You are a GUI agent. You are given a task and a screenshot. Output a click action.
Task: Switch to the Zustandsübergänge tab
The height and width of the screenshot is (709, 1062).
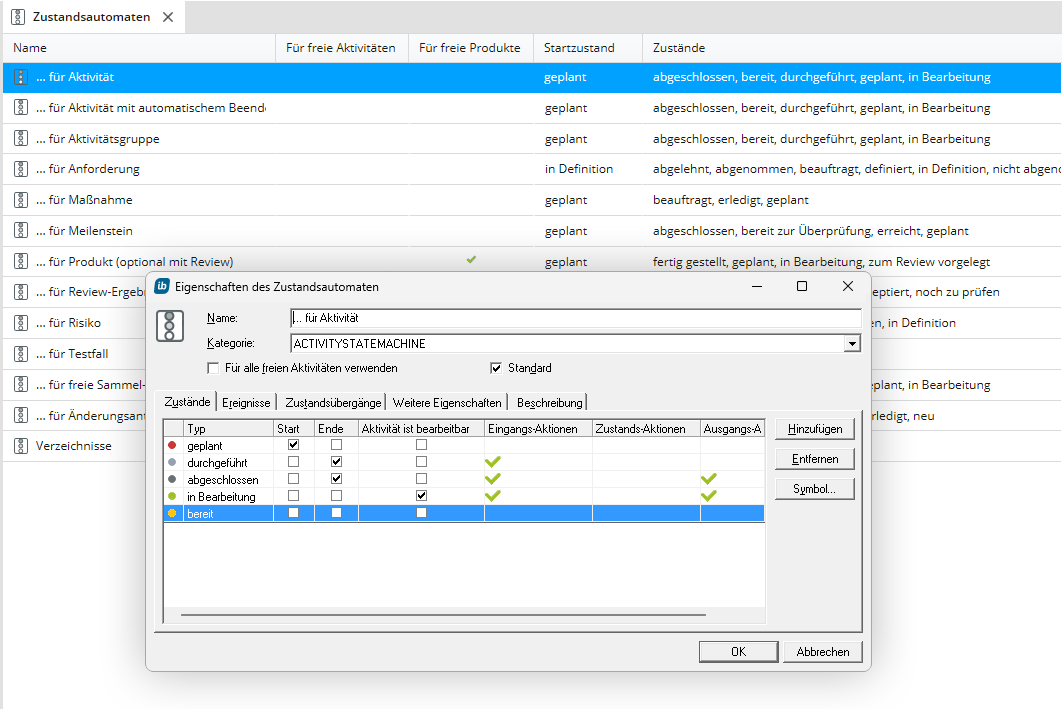pyautogui.click(x=332, y=402)
